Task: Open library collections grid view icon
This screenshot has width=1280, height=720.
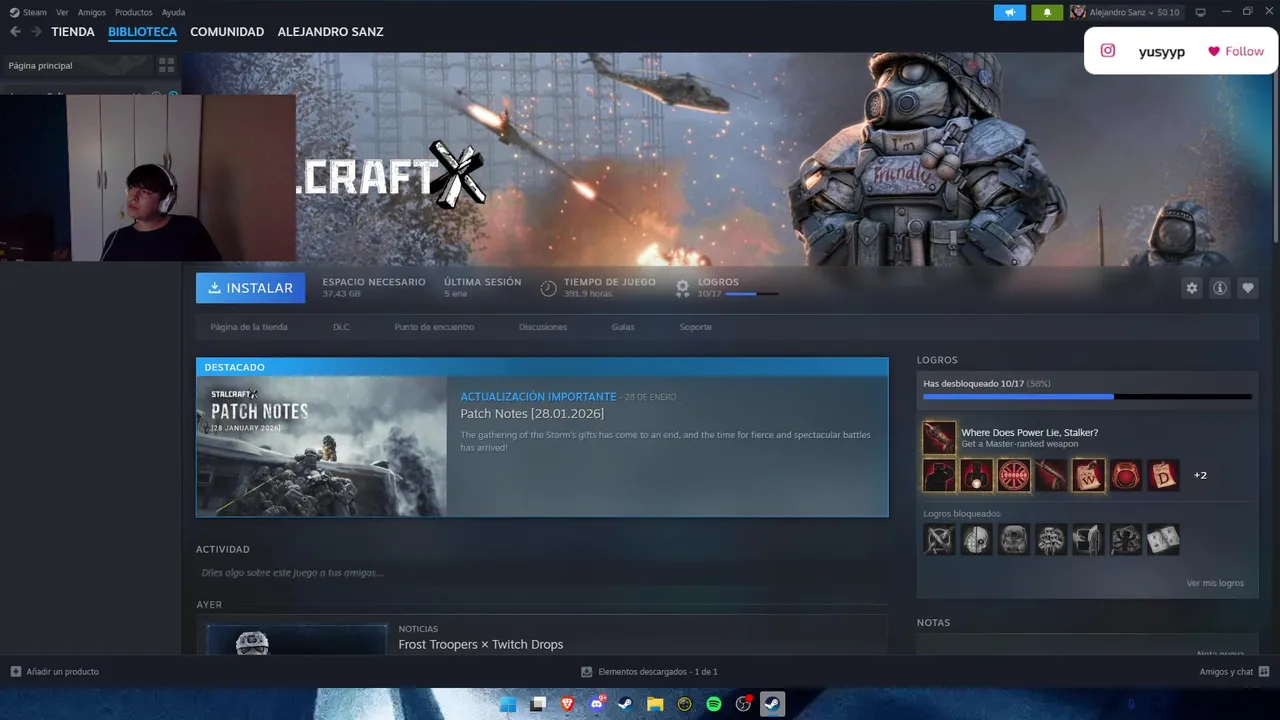Action: click(x=166, y=65)
